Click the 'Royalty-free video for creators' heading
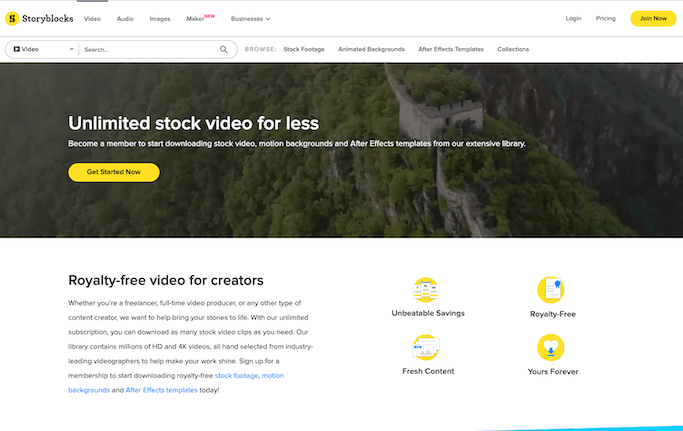Viewport: 683px width, 431px height. pyautogui.click(x=166, y=280)
